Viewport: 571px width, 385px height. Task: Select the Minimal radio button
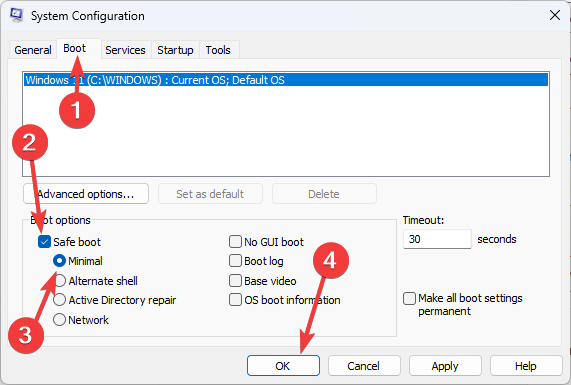[59, 261]
